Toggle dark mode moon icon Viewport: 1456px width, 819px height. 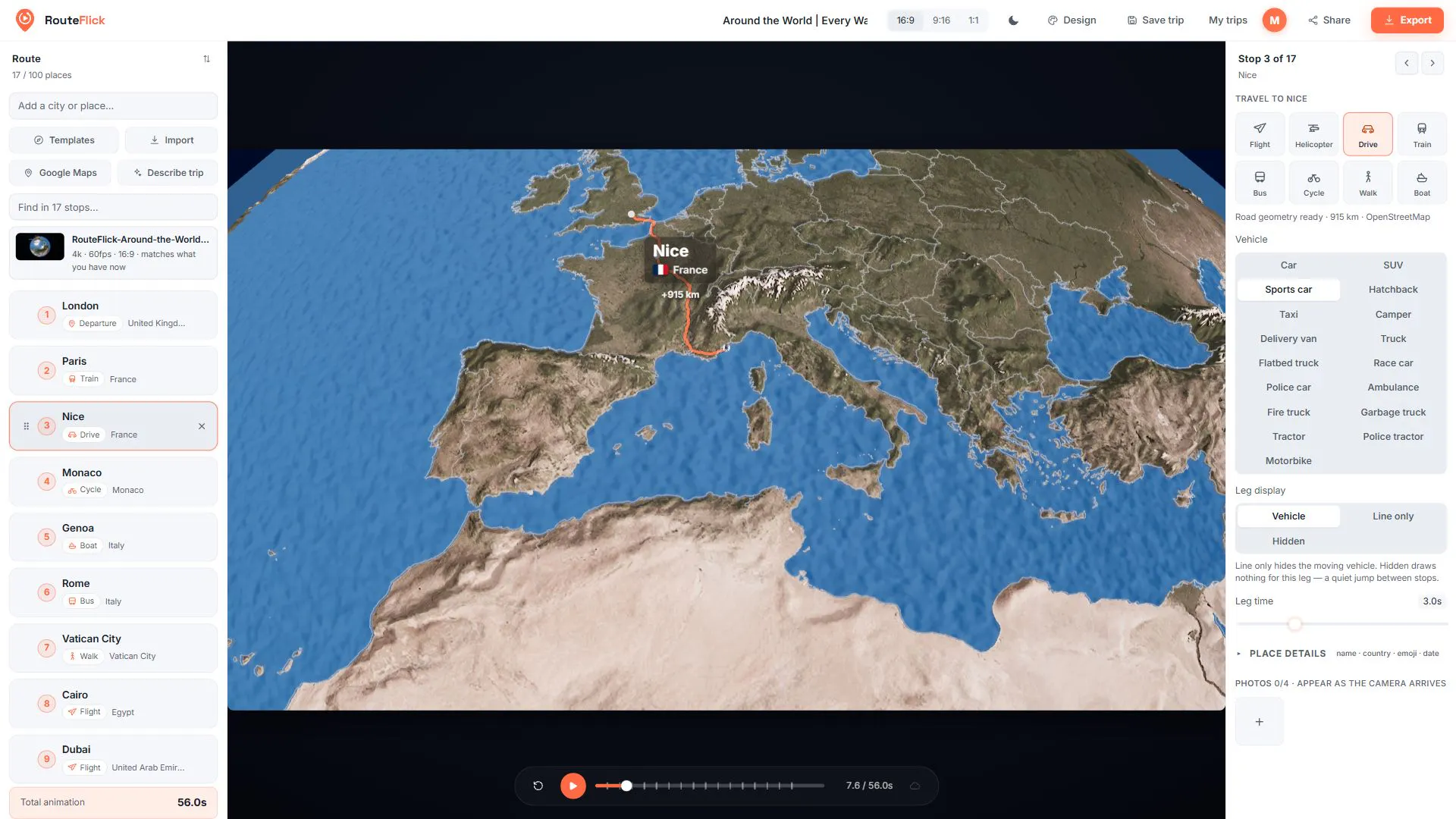click(1013, 20)
